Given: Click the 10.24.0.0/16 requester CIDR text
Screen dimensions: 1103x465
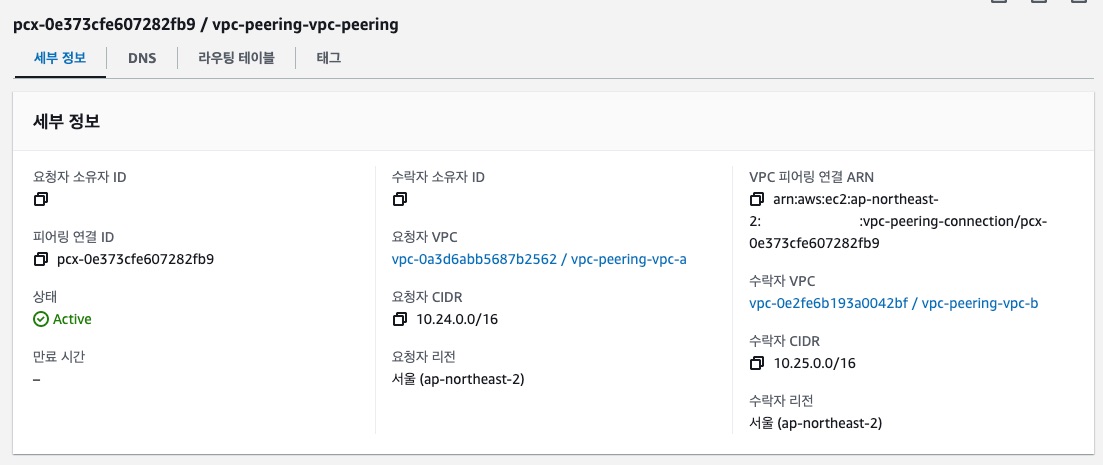Looking at the screenshot, I should coord(457,319).
